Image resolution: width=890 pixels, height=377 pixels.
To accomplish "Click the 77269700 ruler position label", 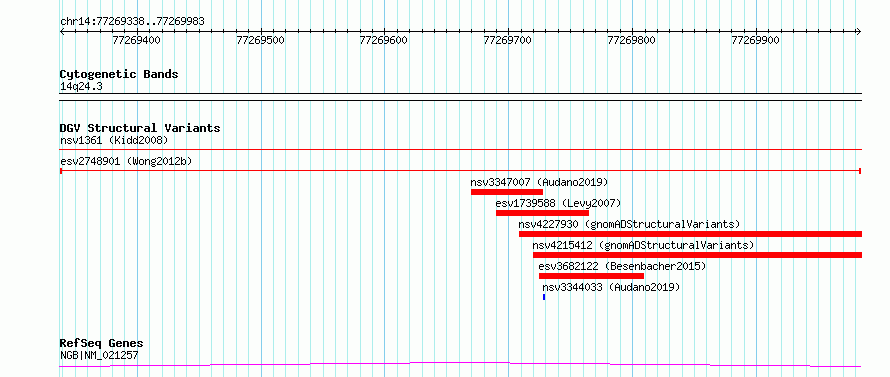I will [507, 40].
